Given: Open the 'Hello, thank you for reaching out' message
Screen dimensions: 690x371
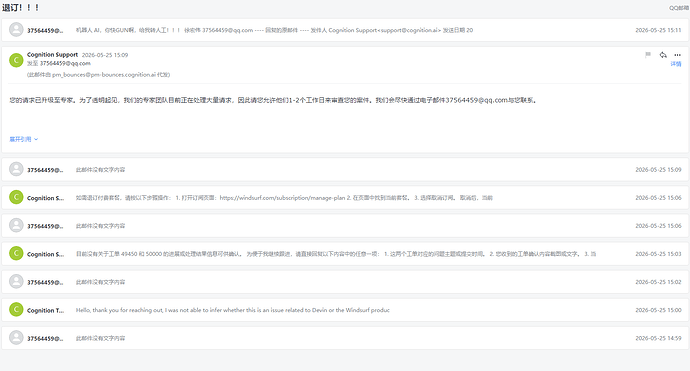Looking at the screenshot, I should (345, 310).
